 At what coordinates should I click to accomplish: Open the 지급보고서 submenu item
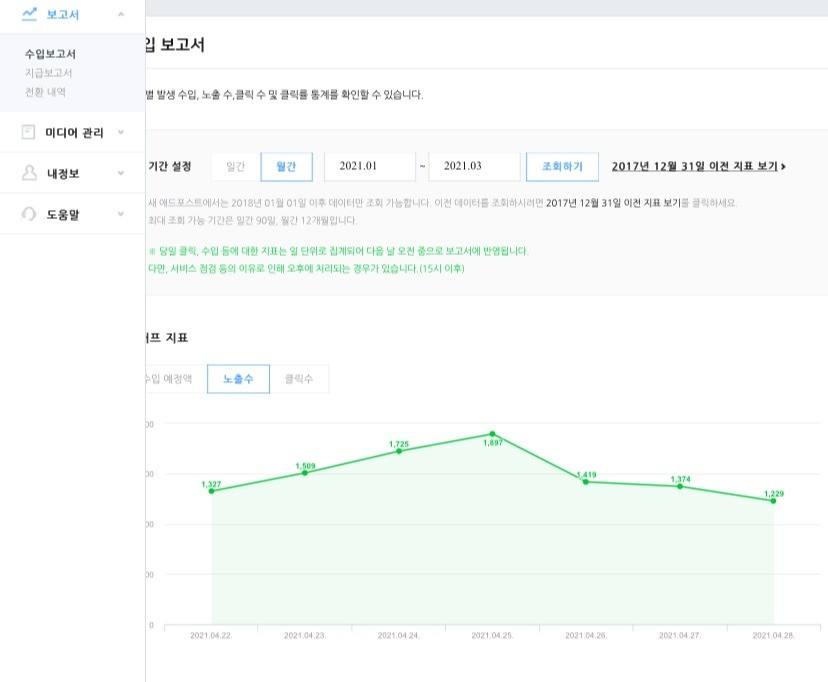click(x=48, y=73)
